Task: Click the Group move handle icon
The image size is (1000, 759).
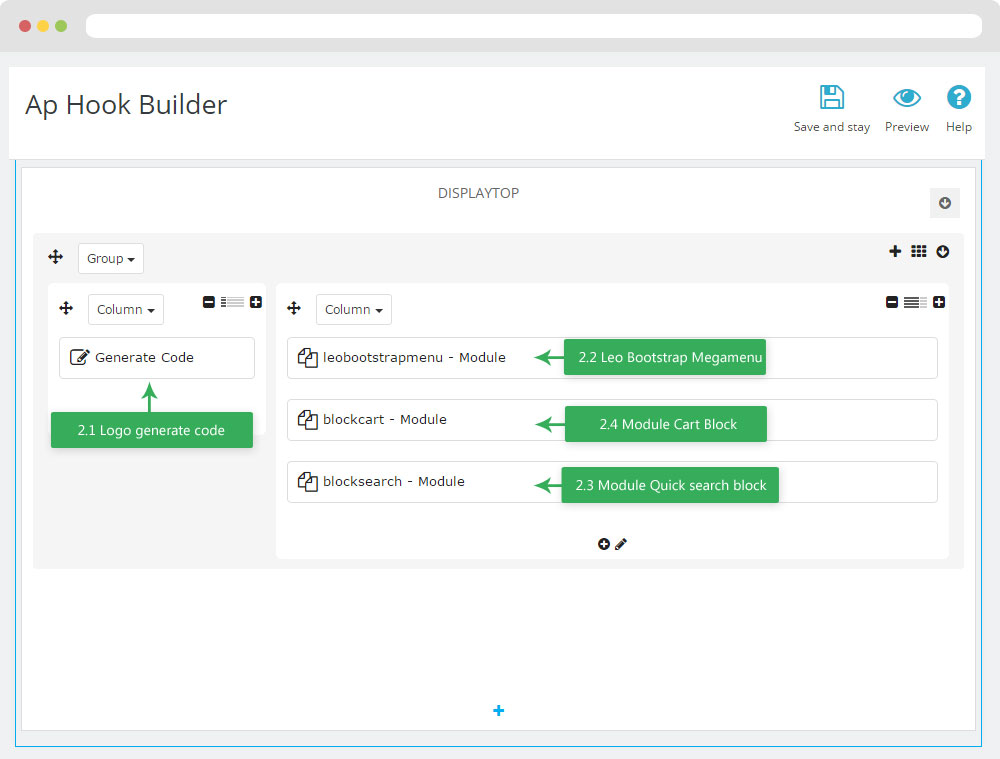Action: click(55, 257)
